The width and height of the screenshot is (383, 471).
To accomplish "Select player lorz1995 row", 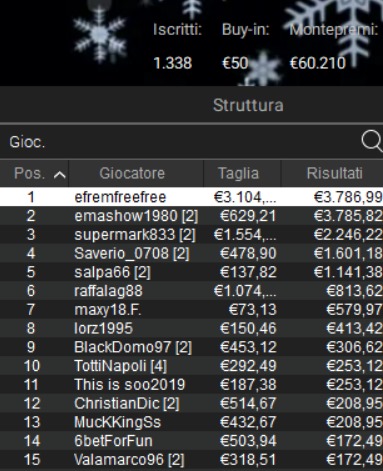I will 191,328.
